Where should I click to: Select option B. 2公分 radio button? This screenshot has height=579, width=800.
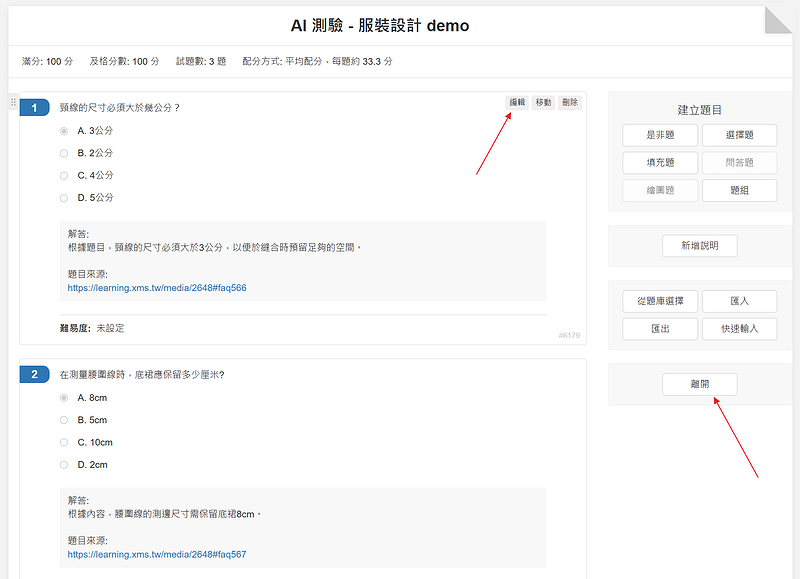[x=64, y=153]
